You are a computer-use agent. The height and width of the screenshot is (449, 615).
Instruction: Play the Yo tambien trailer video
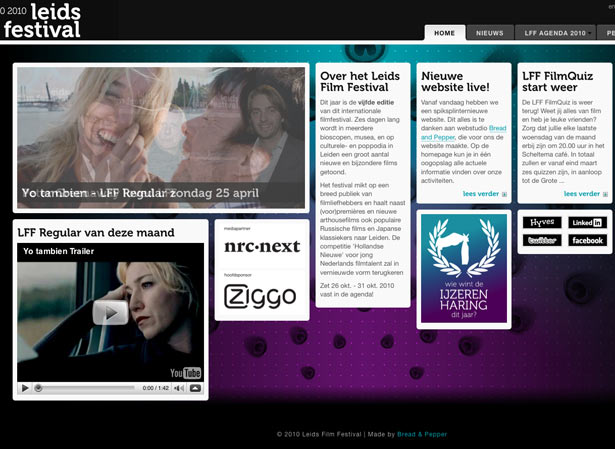click(110, 312)
